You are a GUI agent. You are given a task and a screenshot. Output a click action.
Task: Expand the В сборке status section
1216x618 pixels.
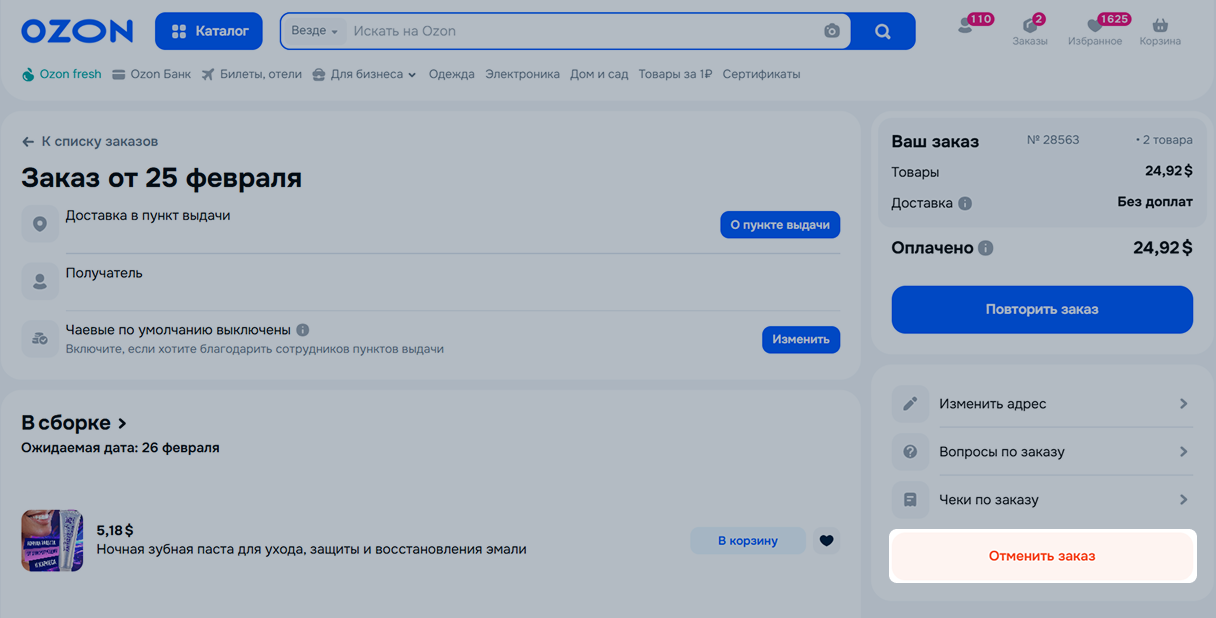[x=74, y=423]
